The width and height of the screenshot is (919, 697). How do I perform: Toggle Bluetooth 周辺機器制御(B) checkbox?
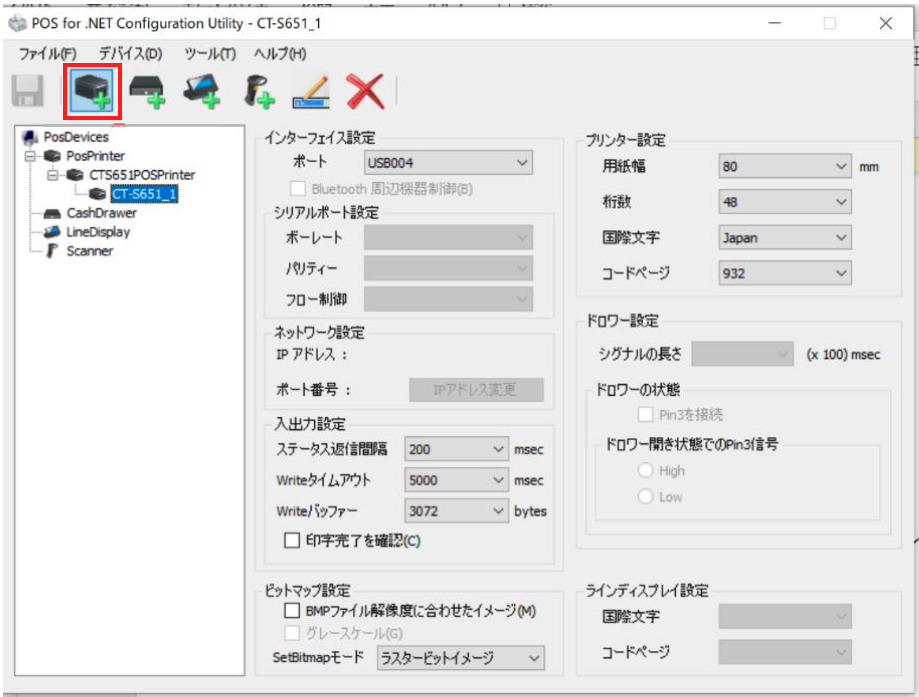tap(298, 189)
